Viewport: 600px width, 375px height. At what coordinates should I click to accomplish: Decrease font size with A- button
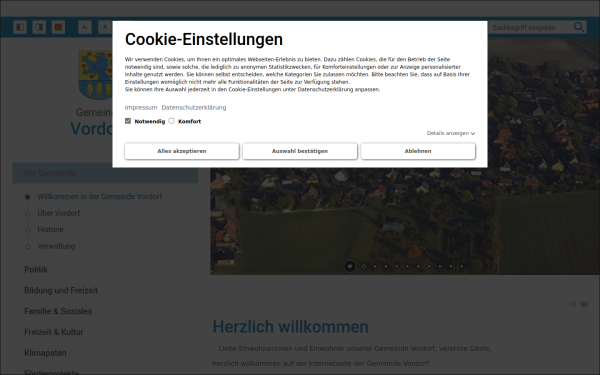[x=85, y=27]
